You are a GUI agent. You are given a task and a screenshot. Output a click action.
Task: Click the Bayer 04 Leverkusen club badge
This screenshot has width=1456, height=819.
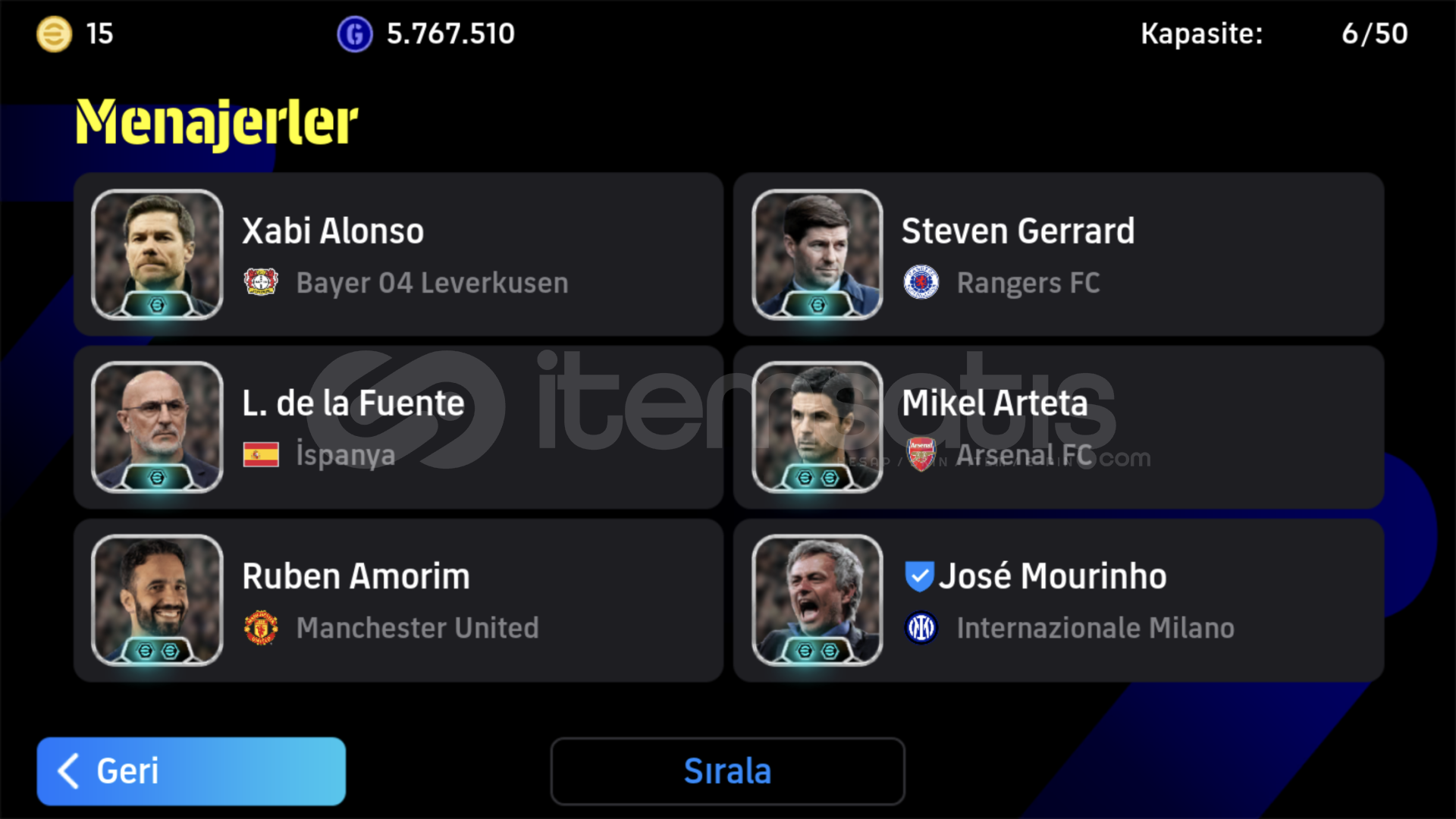(x=261, y=282)
